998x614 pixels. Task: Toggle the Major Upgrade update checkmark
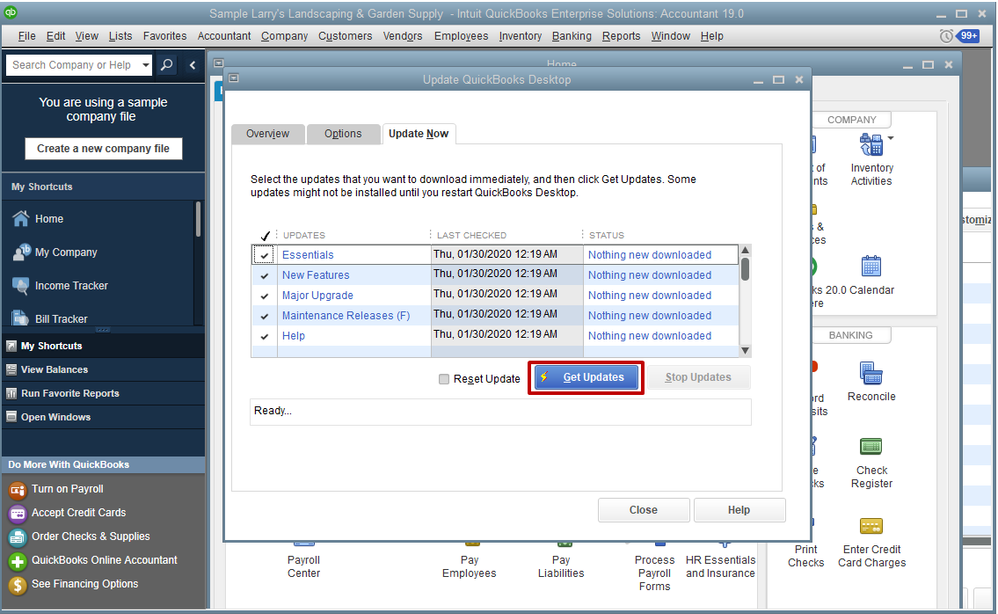click(x=264, y=297)
